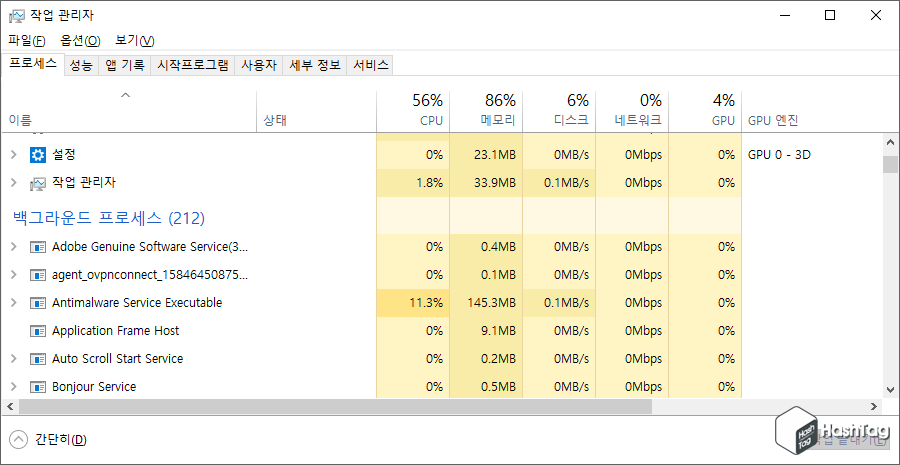Open the 파일(F) menu
900x465 pixels.
(27, 41)
